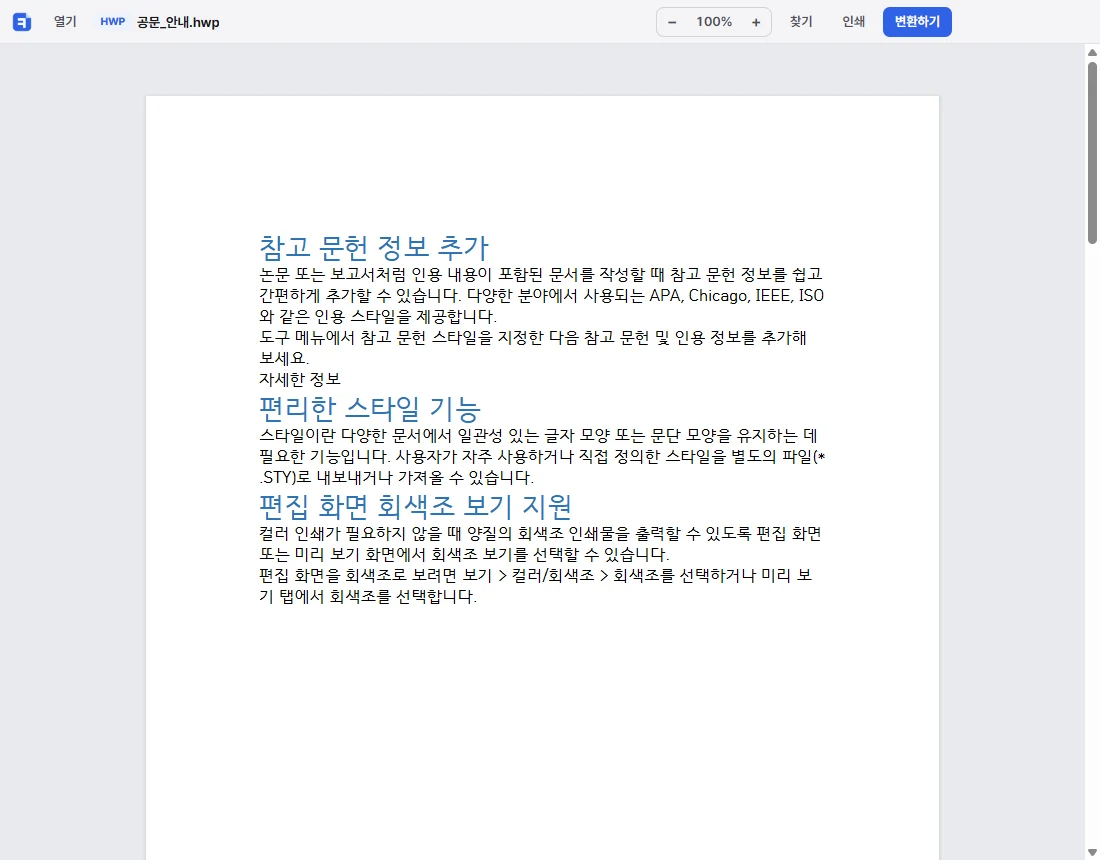Click the line 기 탭에서 회색조를 선택합니다
The width and height of the screenshot is (1100, 860).
point(368,597)
